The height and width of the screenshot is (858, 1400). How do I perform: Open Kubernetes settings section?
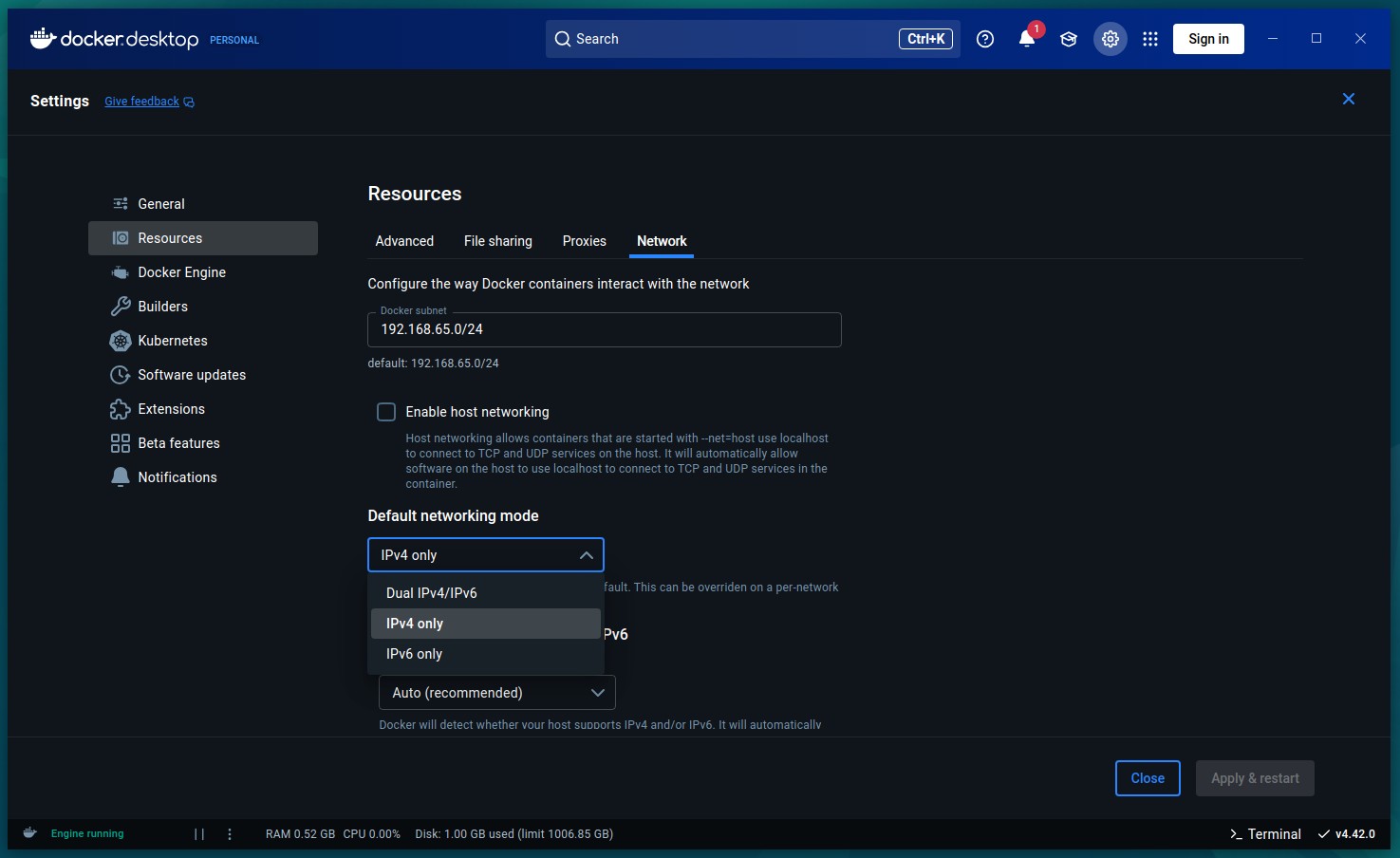point(203,341)
